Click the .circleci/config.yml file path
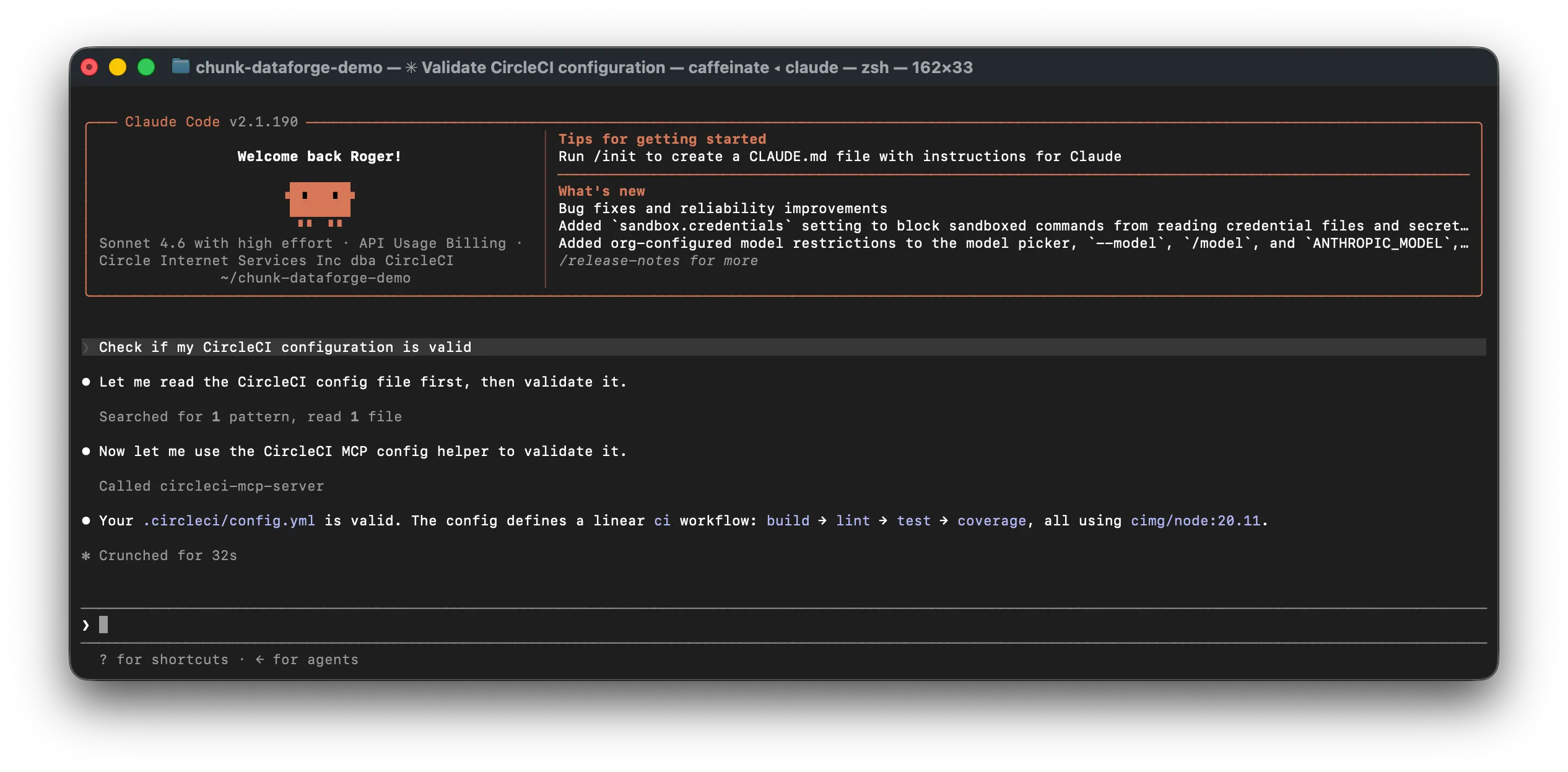Screen dimensions: 1568x772 point(229,521)
